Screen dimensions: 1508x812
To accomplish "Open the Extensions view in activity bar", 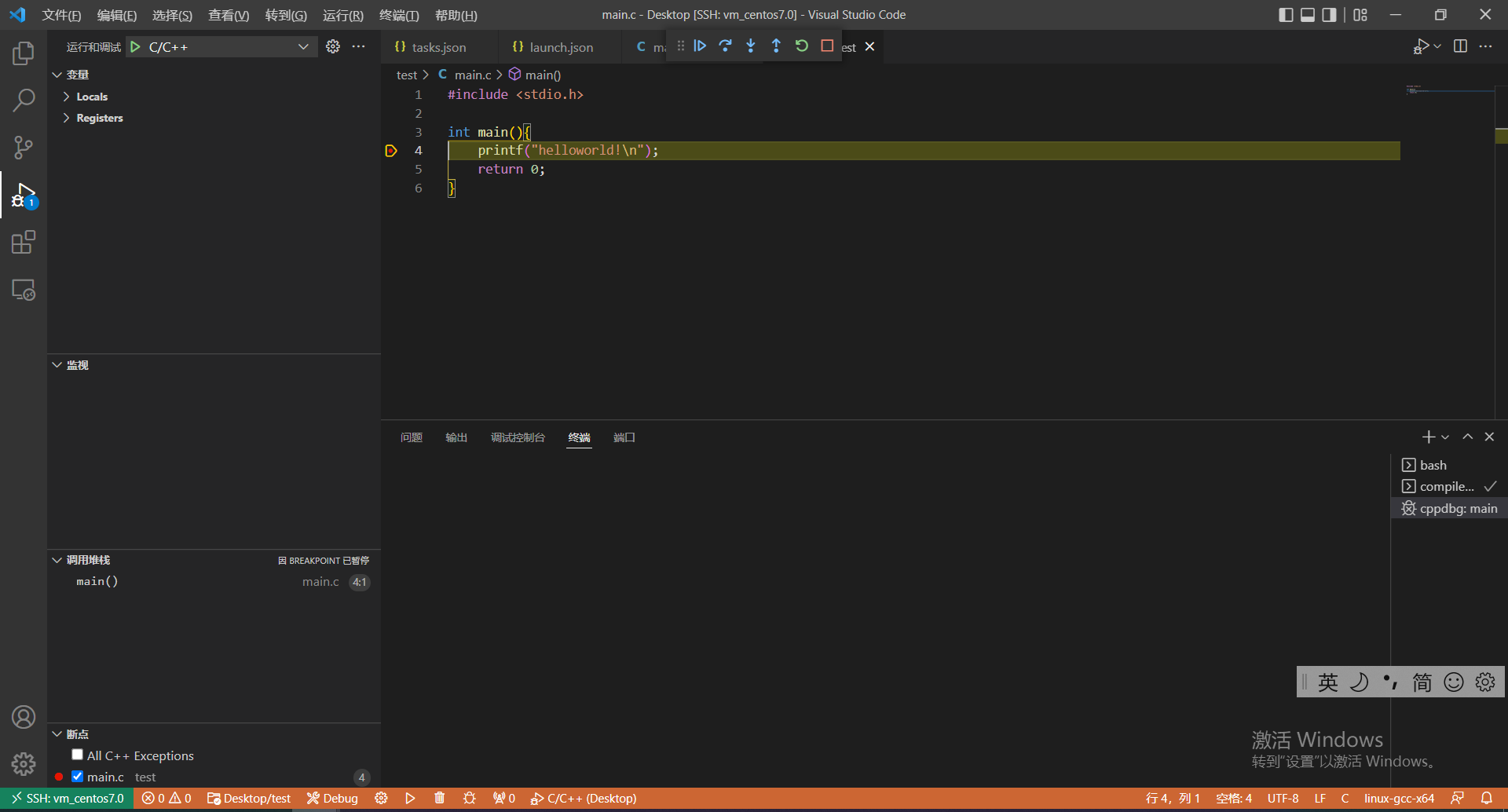I will 24,242.
